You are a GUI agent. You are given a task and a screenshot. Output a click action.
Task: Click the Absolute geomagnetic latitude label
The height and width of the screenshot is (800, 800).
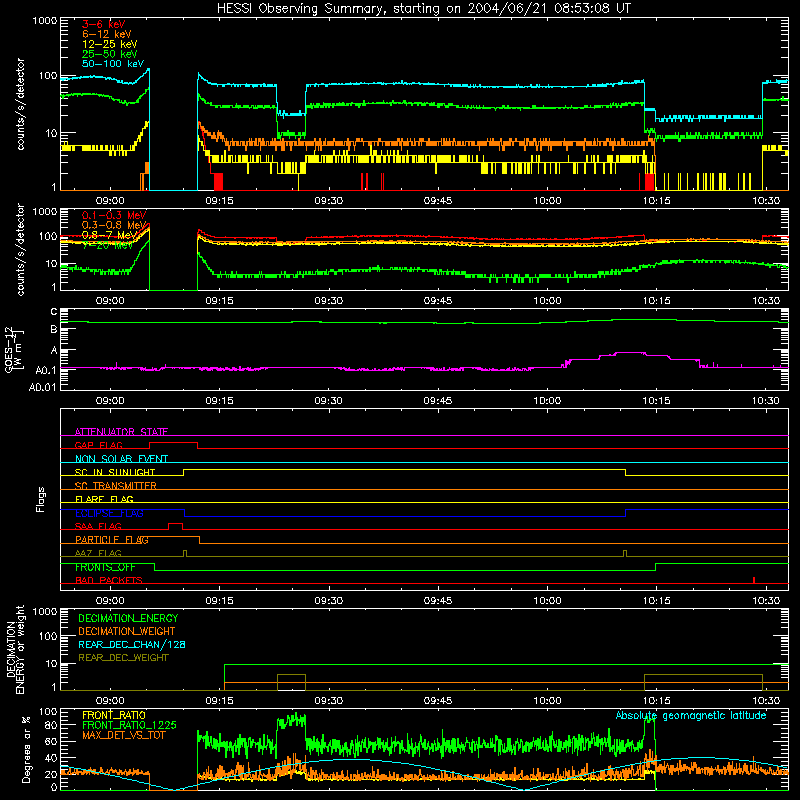click(x=691, y=715)
